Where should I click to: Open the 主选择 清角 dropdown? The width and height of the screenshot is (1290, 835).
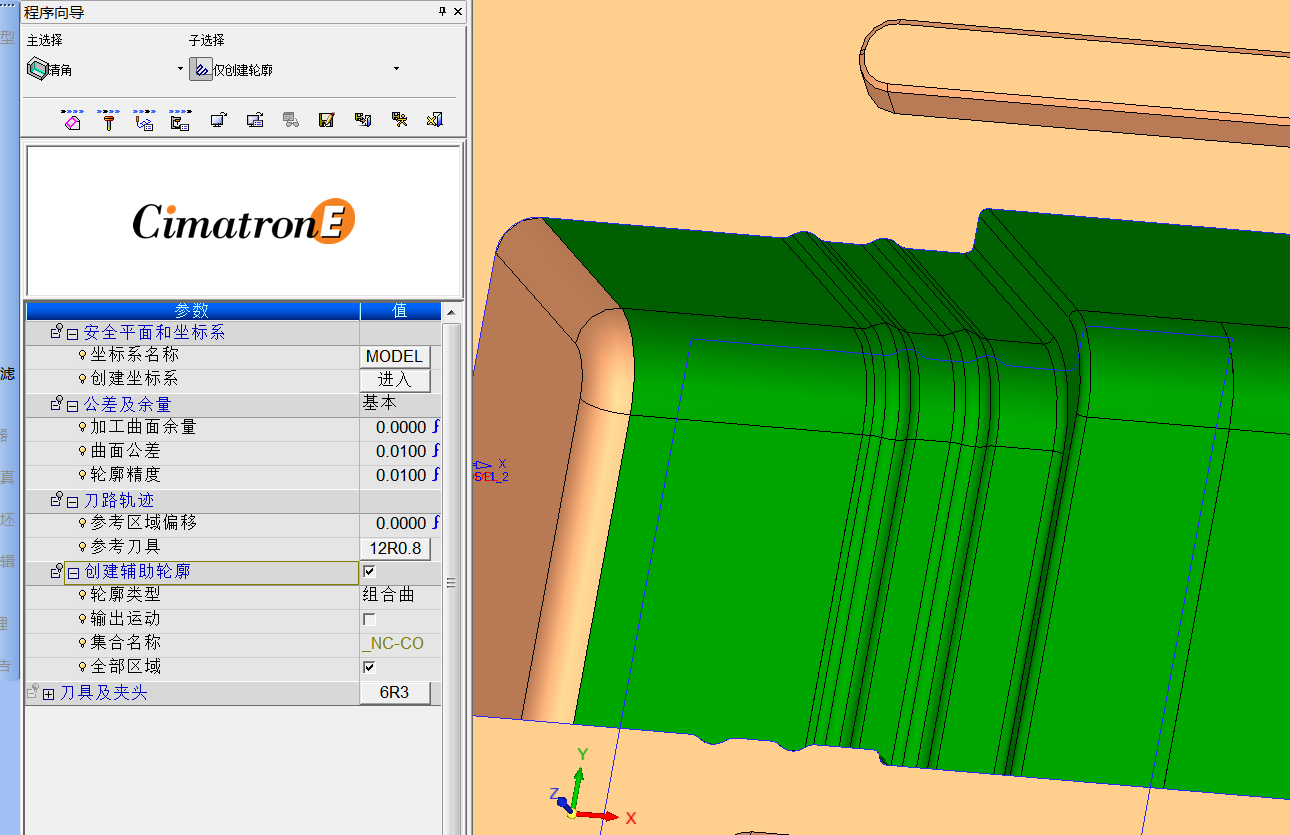tap(180, 69)
